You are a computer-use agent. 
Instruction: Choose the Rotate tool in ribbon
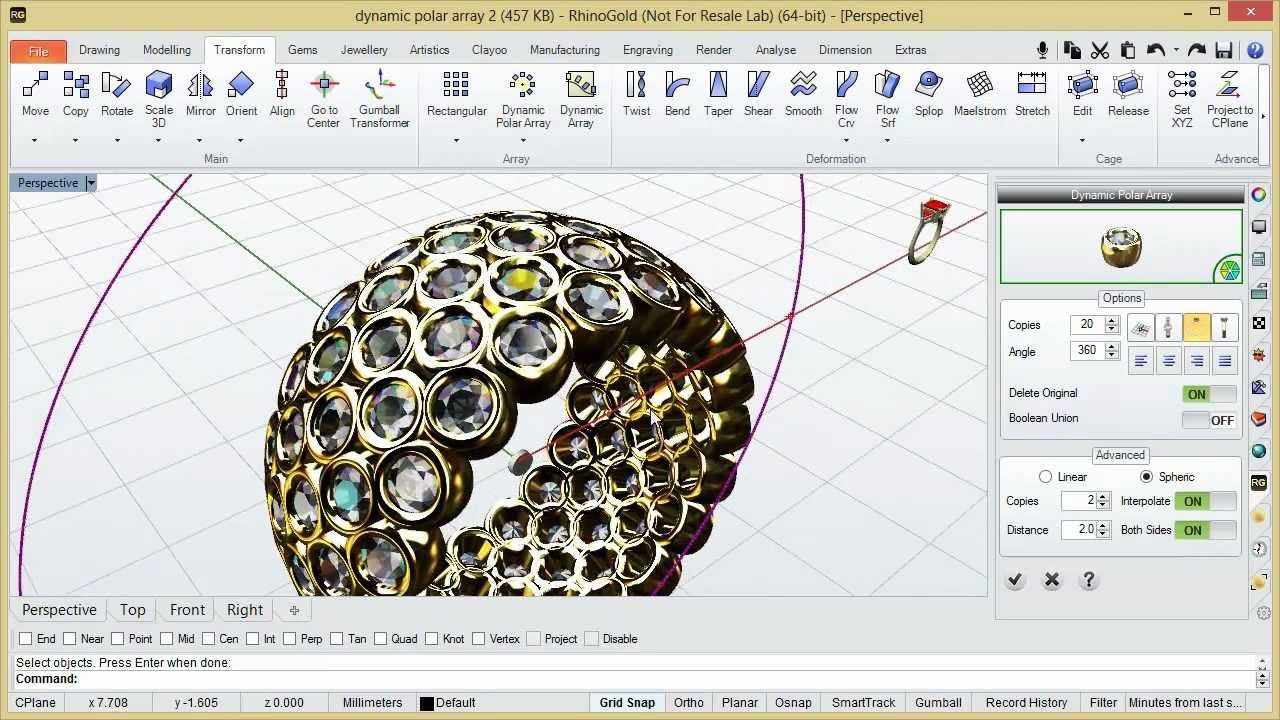point(117,86)
